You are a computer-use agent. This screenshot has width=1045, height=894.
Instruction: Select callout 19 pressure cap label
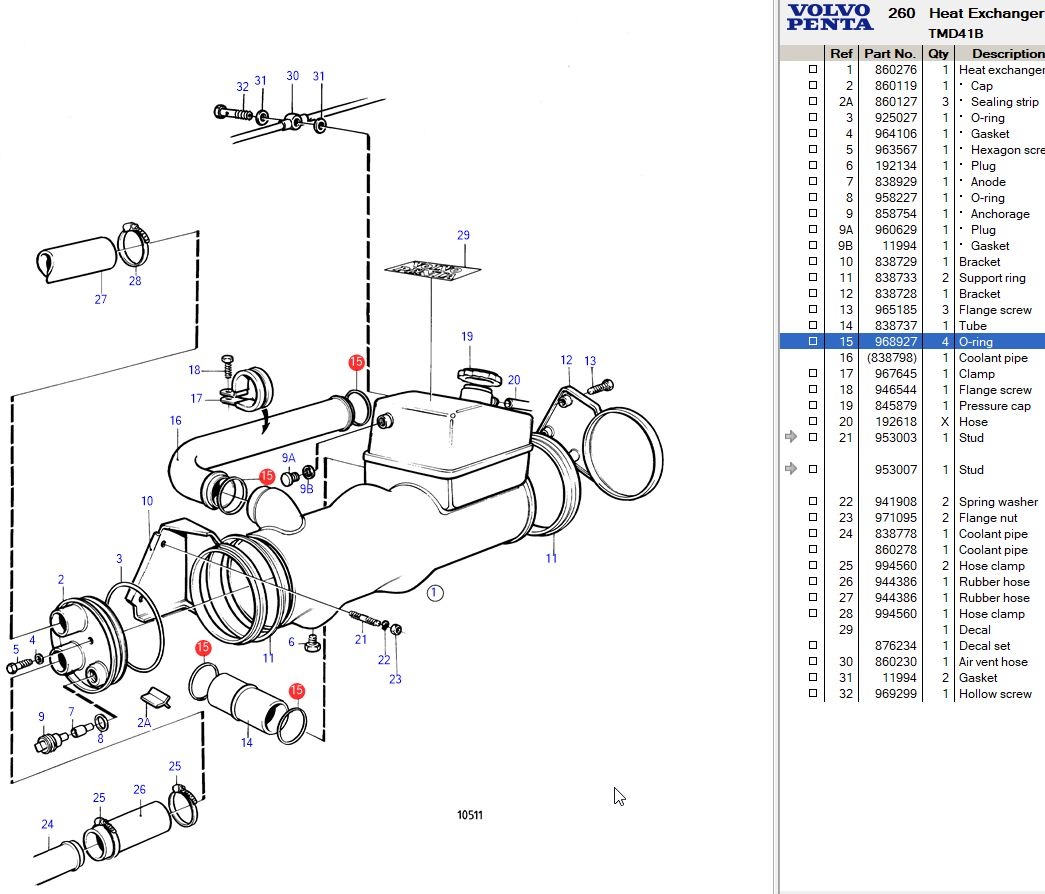(x=467, y=337)
